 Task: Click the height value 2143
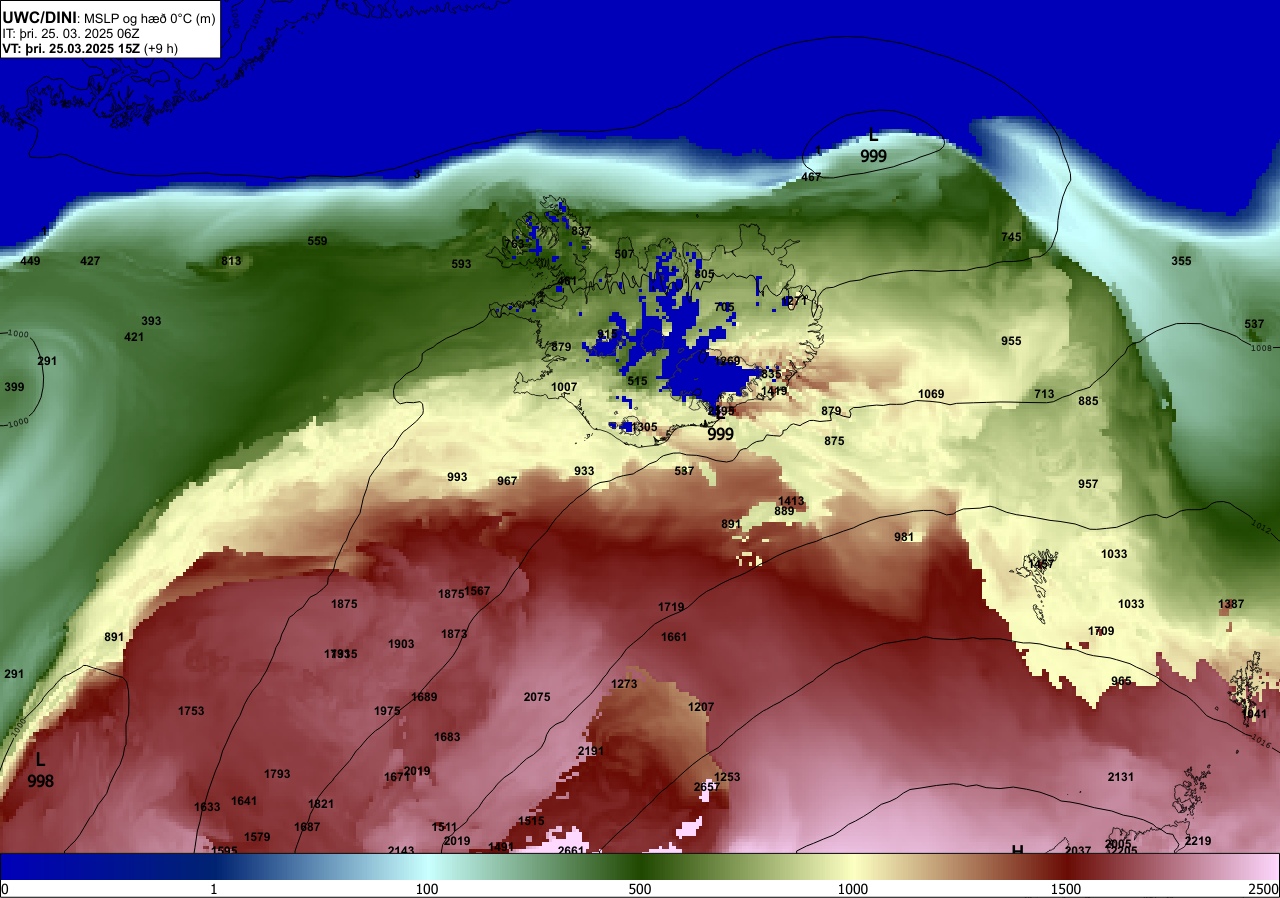tap(401, 851)
